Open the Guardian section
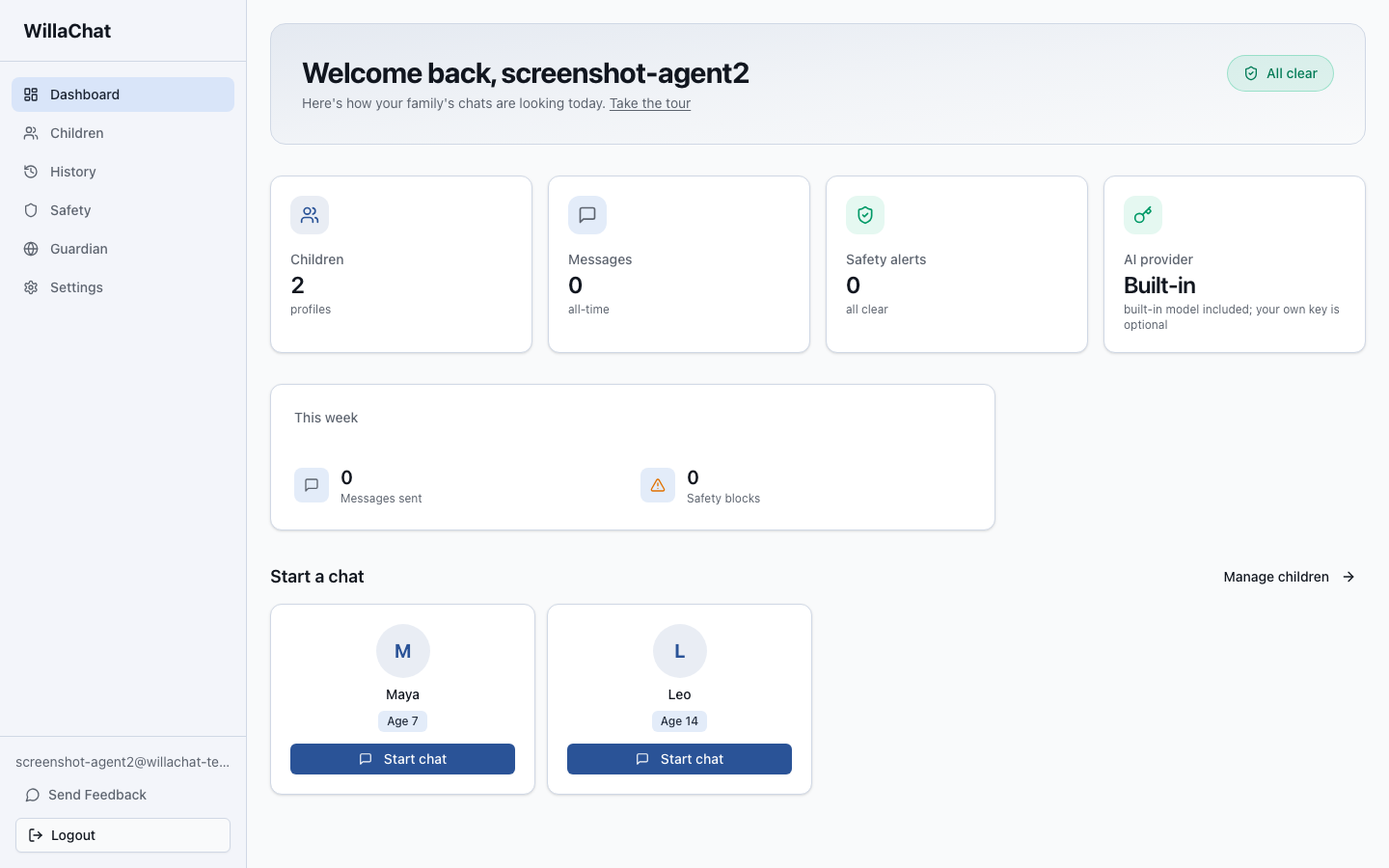This screenshot has height=868, width=1389. (x=123, y=249)
